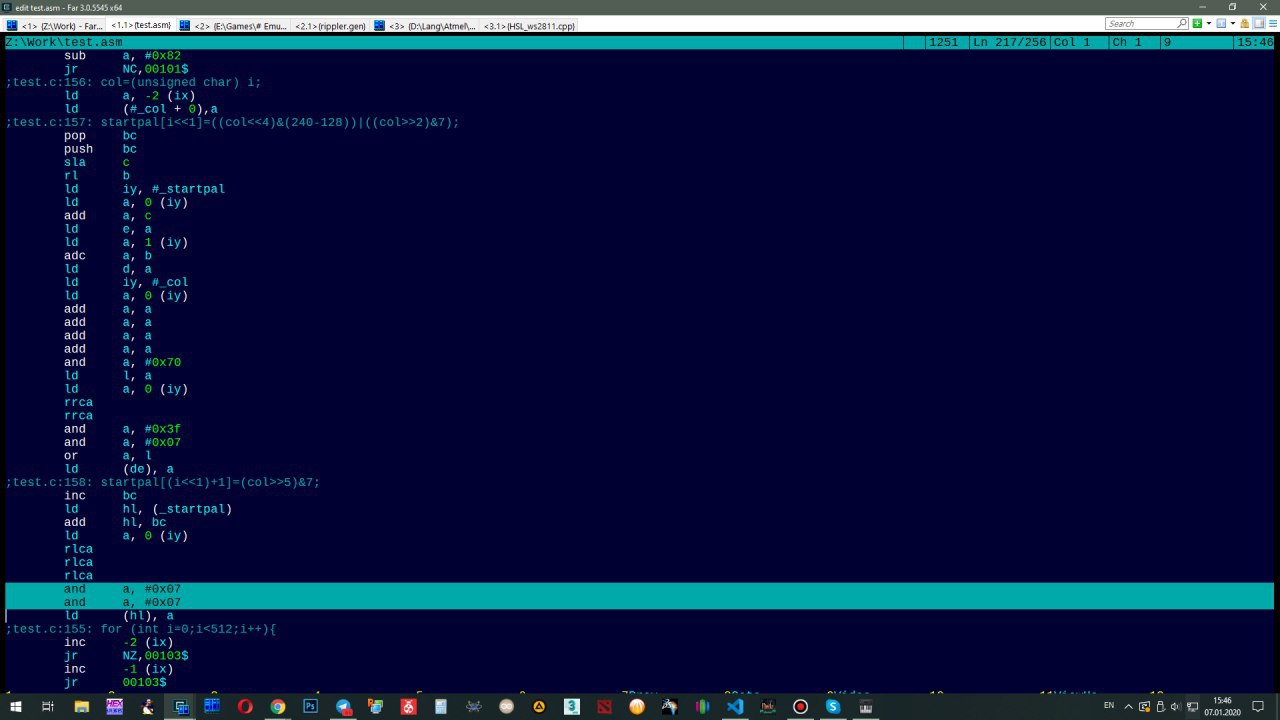Click the Ch 1 status field
The height and width of the screenshot is (720, 1280).
[1127, 42]
